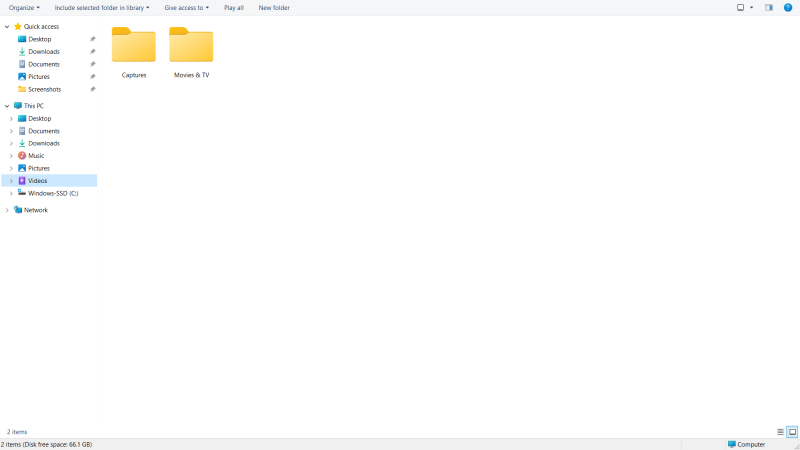Click the Captures folder name label
Screen dimensions: 800x450
pyautogui.click(x=134, y=75)
